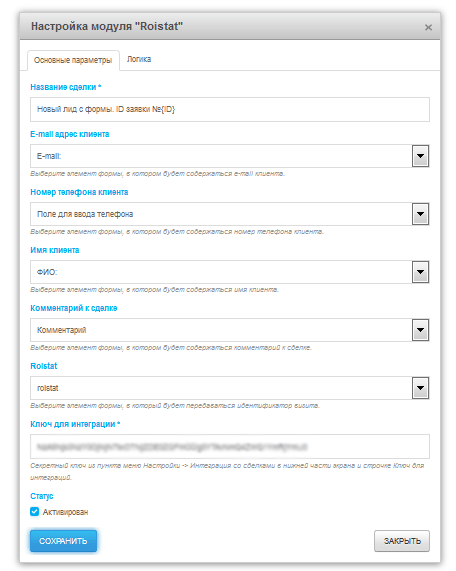Click the Ключ для интеграции input field
This screenshot has height=571, width=456.
coord(230,446)
